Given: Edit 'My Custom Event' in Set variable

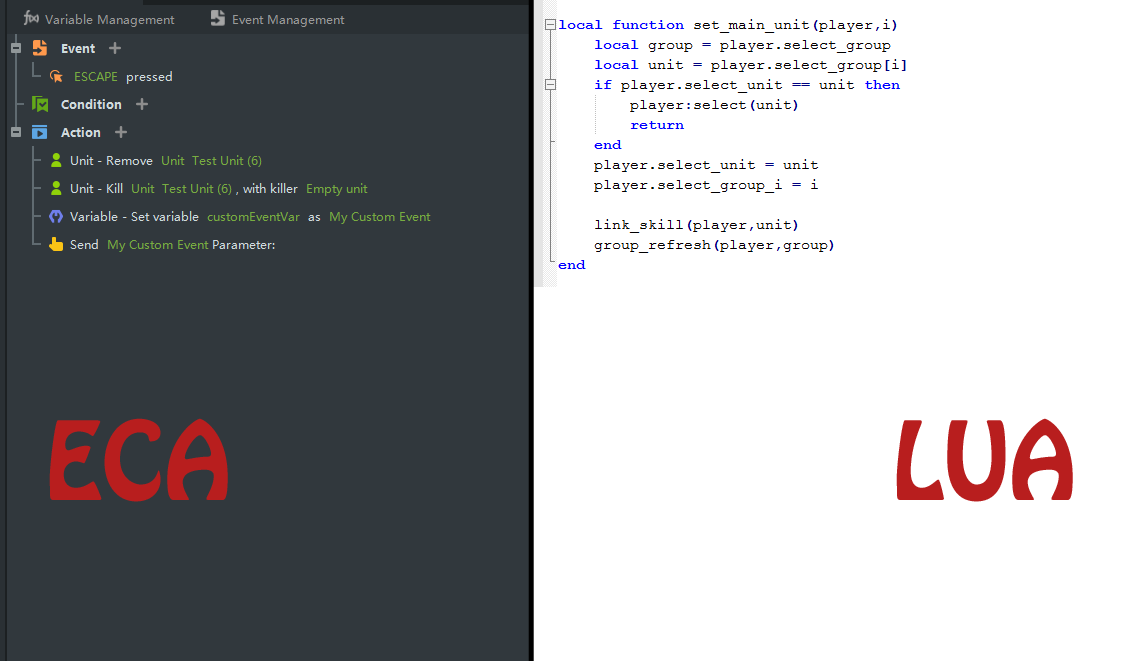Looking at the screenshot, I should click(x=380, y=217).
